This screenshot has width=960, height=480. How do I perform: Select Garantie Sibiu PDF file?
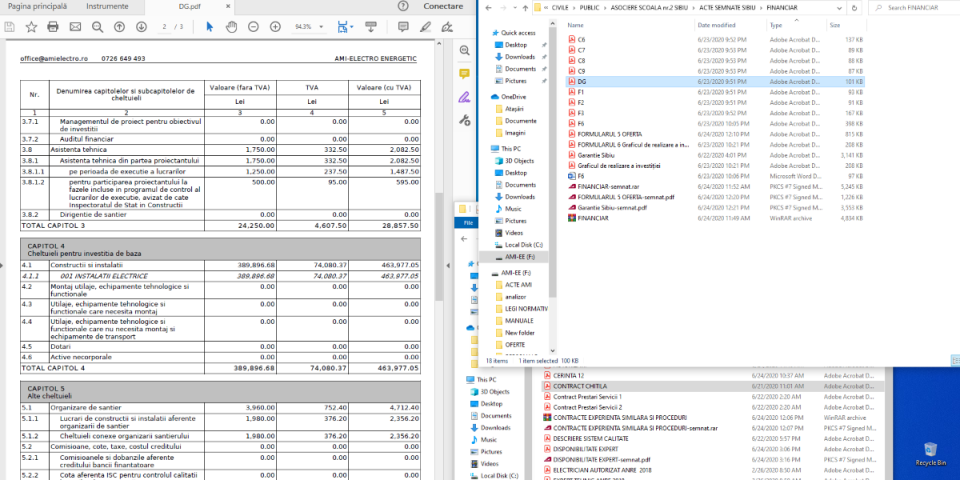tap(595, 155)
